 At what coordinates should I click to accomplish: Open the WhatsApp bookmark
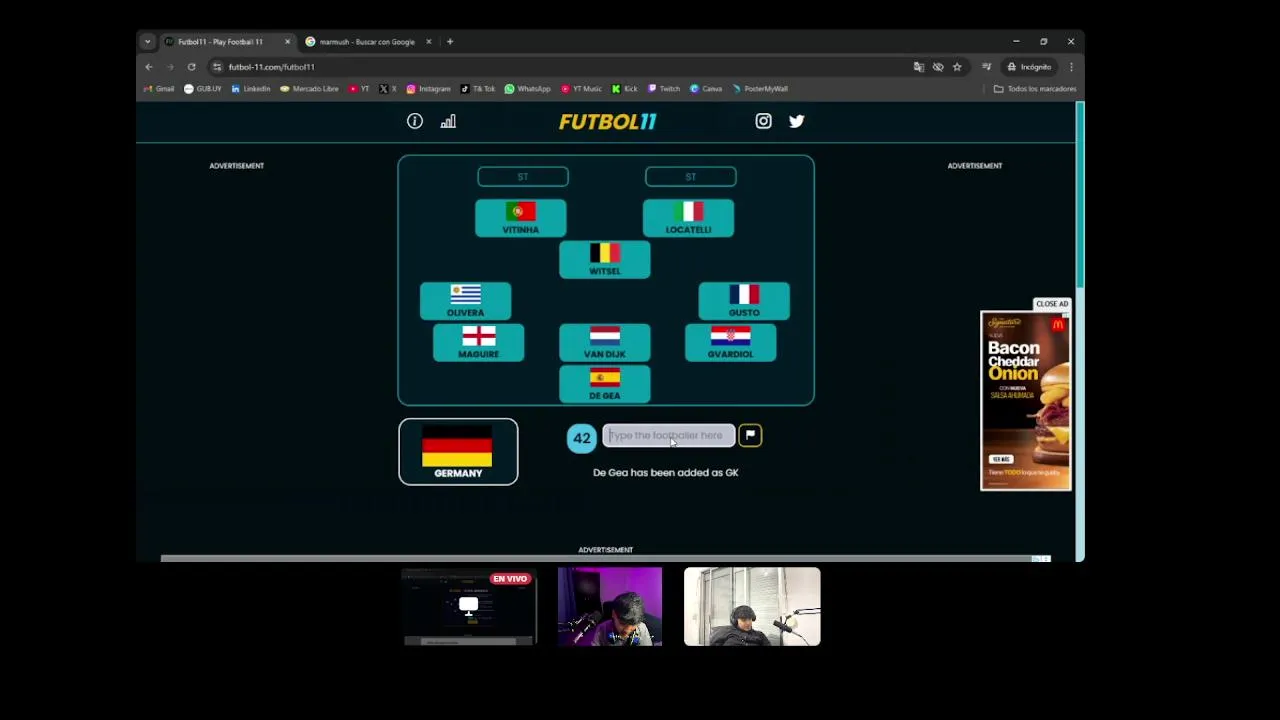tap(527, 89)
